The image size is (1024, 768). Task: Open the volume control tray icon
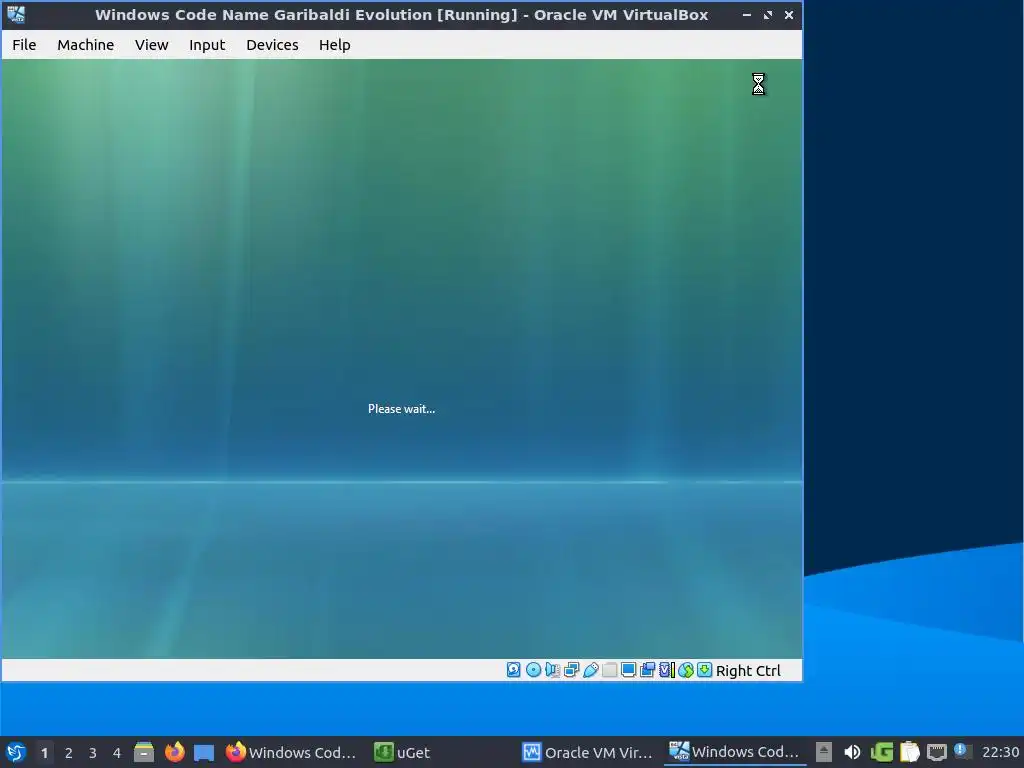pyautogui.click(x=852, y=752)
